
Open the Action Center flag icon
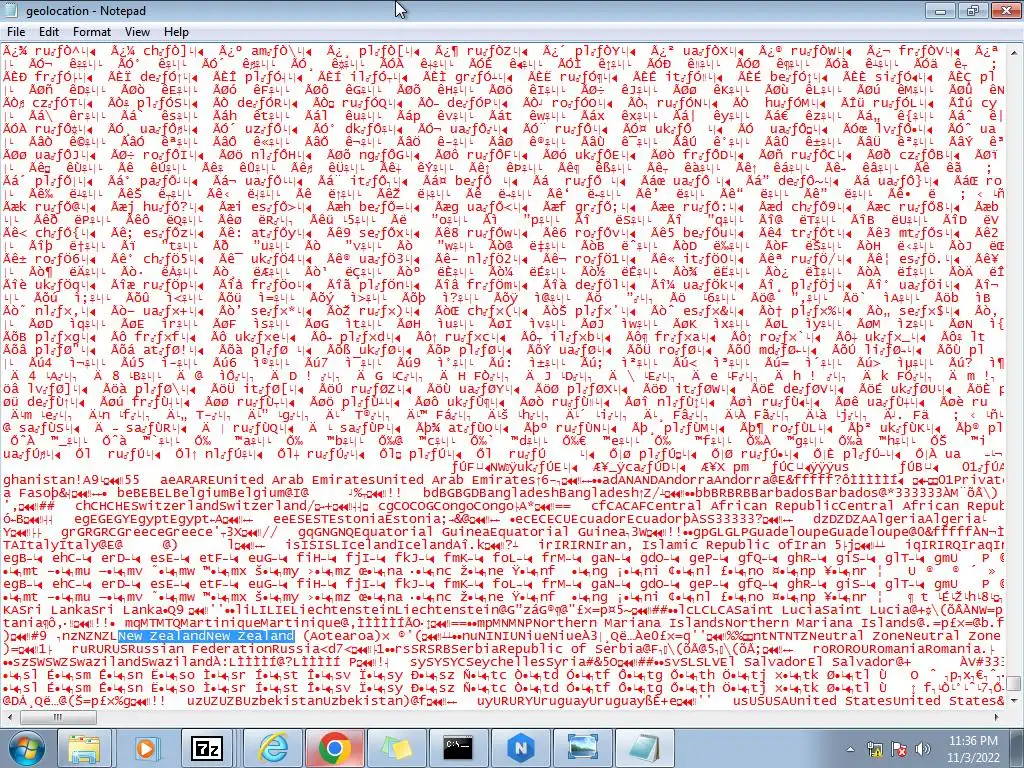[899, 749]
